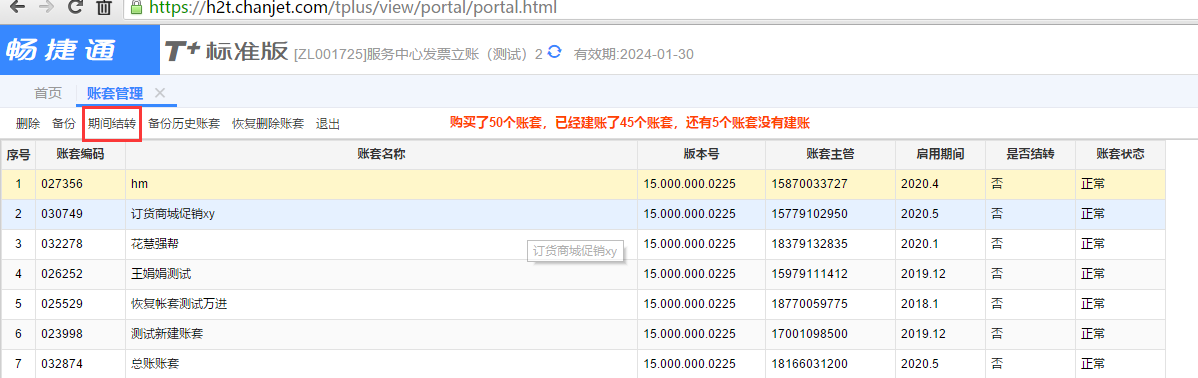Screen dimensions: 1198x378
Task: Click the 启用期间 column header
Action: pos(941,154)
